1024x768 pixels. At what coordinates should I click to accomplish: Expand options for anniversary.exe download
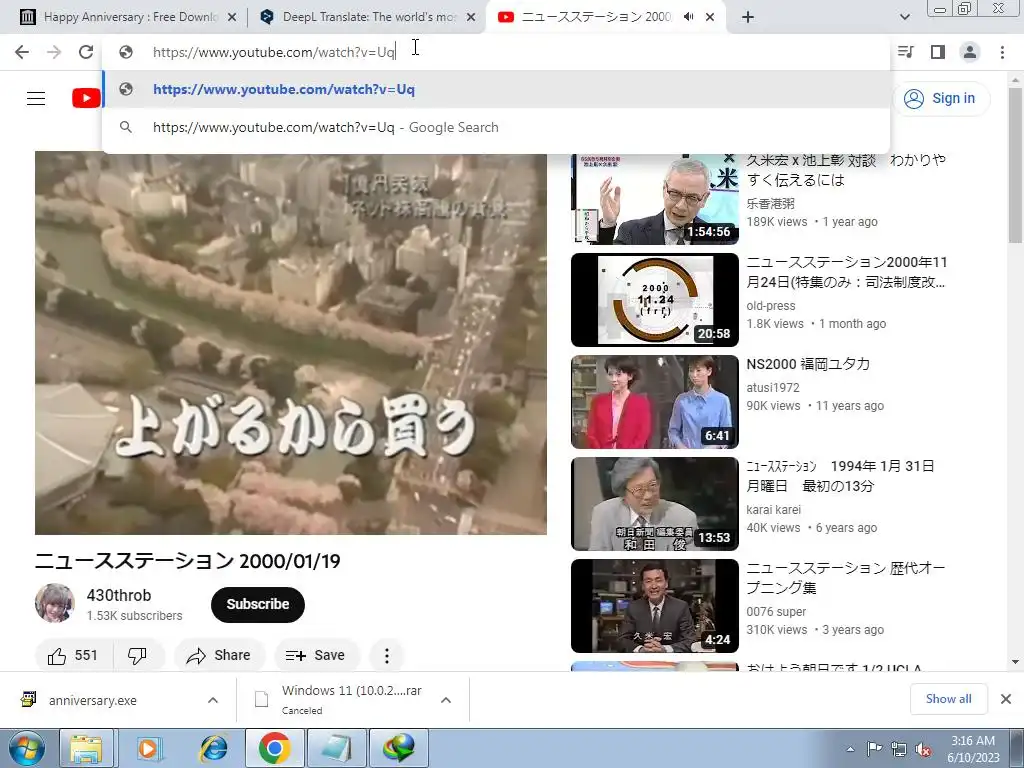click(x=213, y=700)
